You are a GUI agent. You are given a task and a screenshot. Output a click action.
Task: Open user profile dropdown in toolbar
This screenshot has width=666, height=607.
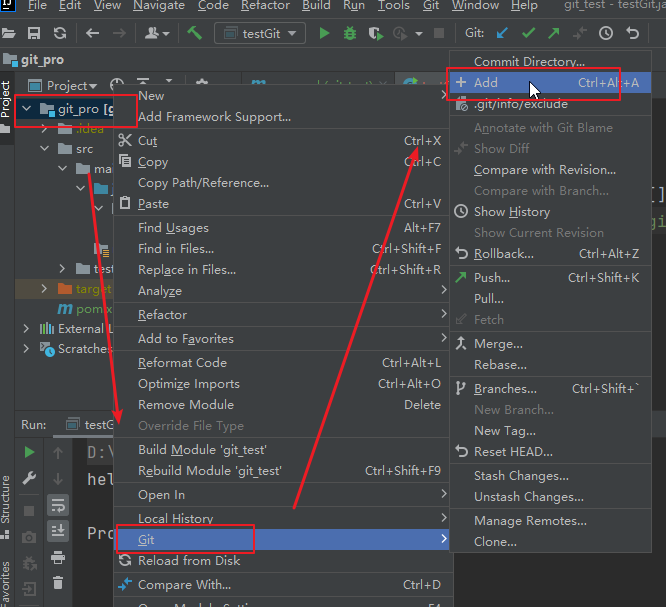coord(157,33)
